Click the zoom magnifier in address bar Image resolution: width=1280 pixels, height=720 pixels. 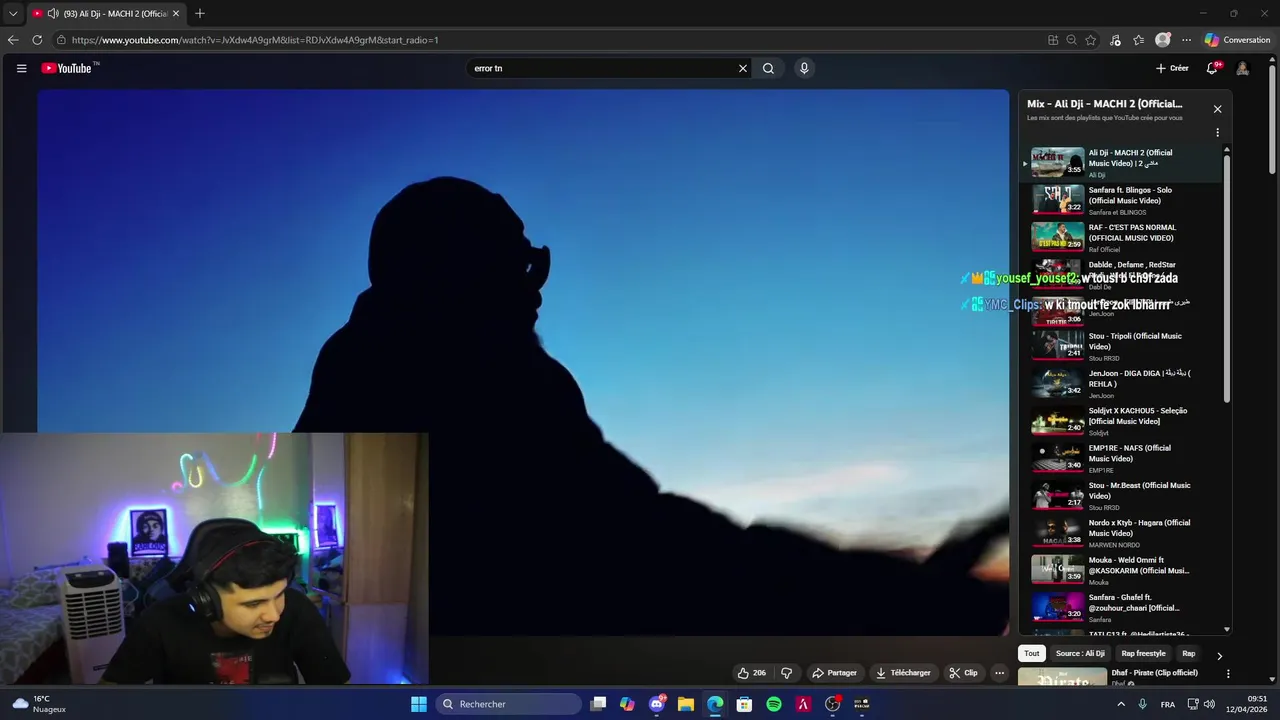coord(1071,40)
